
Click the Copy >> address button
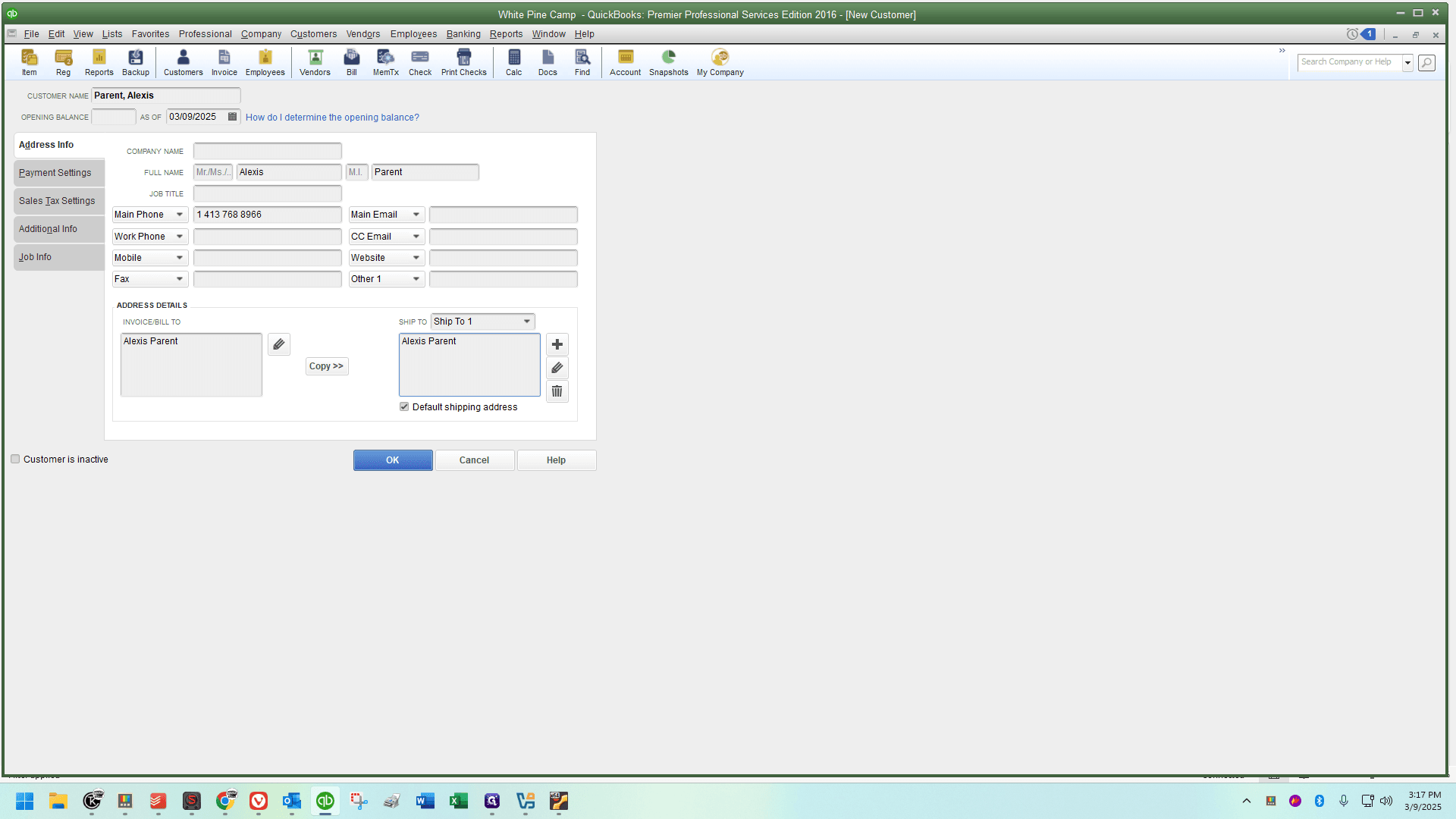pyautogui.click(x=327, y=366)
